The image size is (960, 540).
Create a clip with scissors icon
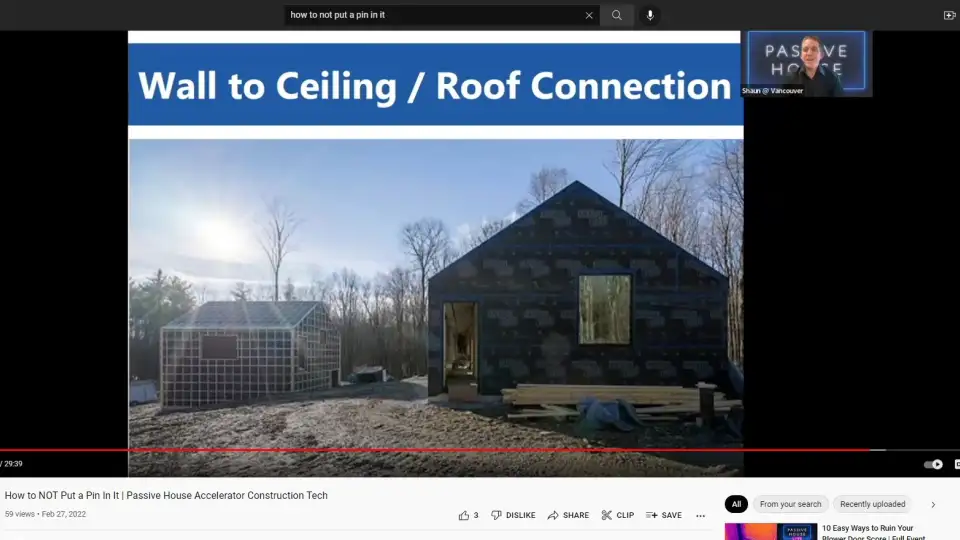[617, 515]
